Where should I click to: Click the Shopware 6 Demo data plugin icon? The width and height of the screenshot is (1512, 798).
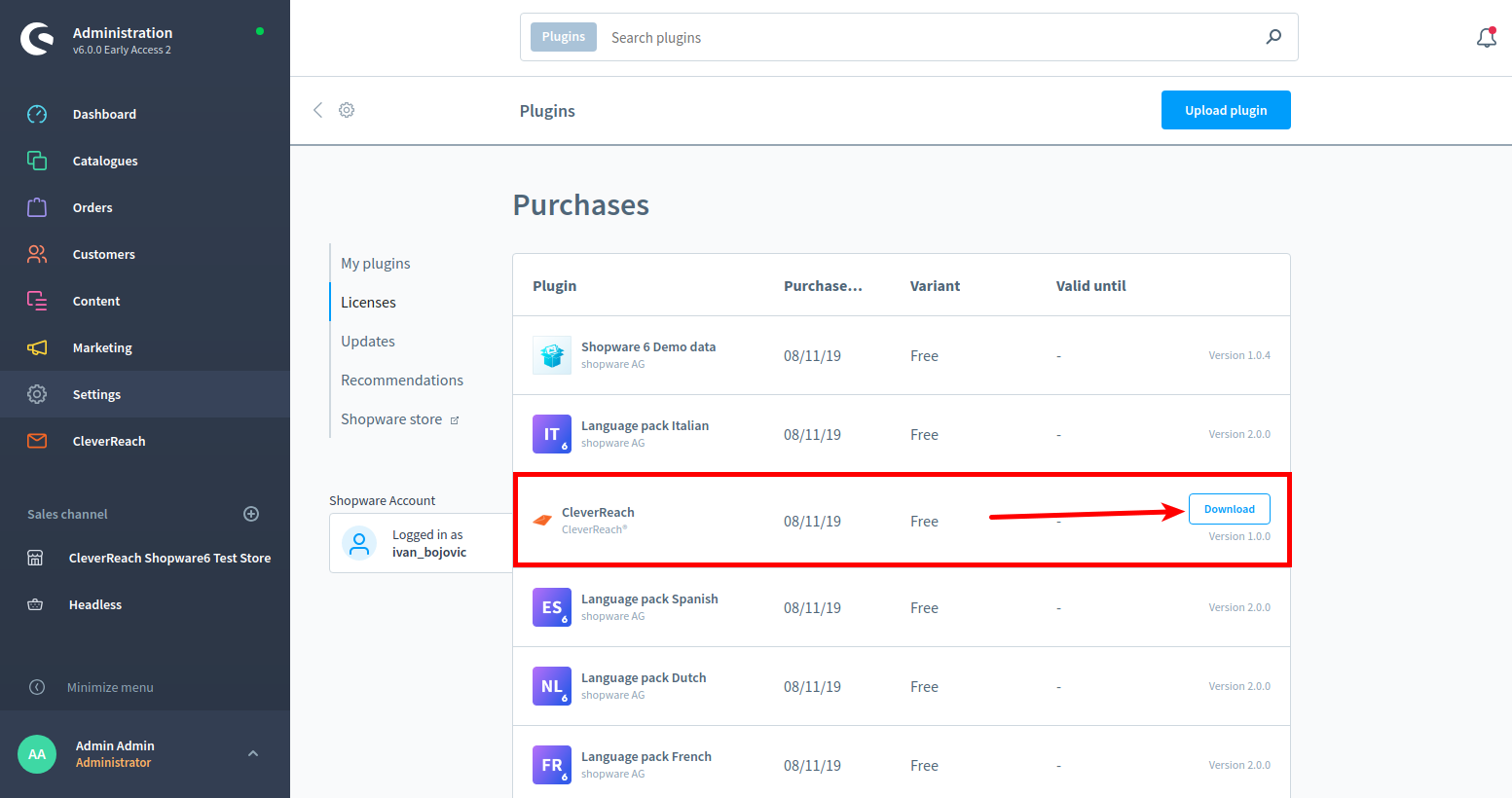(552, 355)
